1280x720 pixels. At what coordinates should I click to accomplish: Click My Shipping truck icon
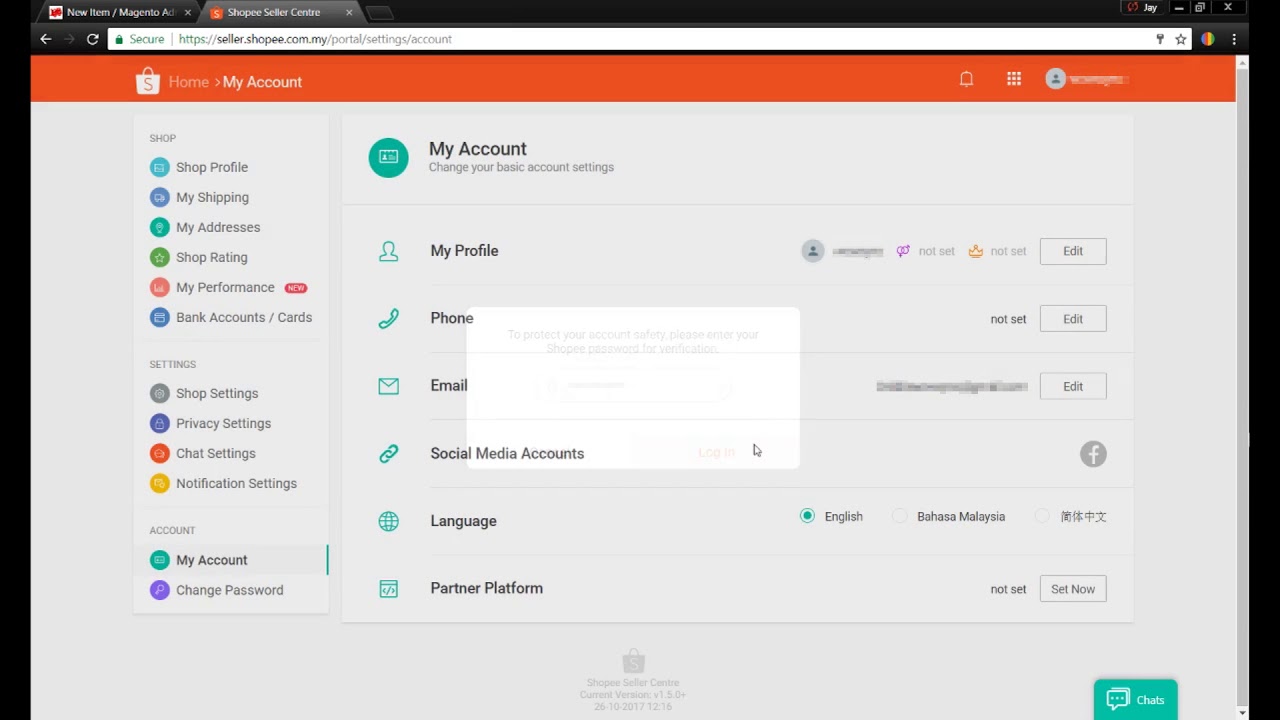point(159,197)
